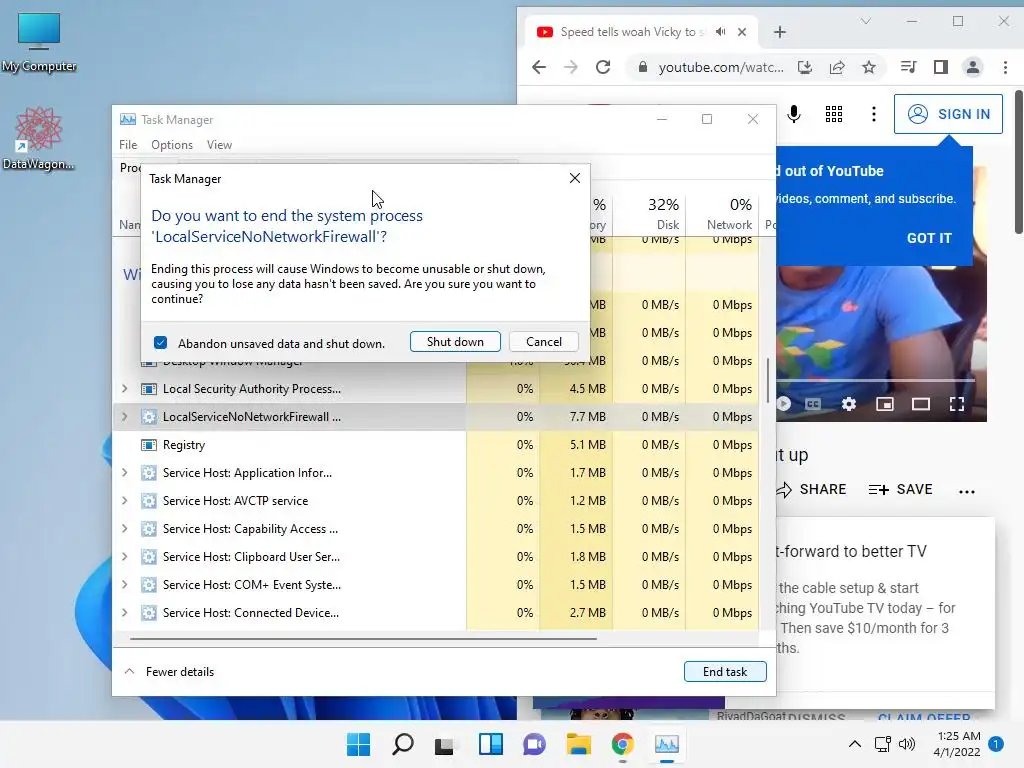
Task: Toggle closed captions on video
Action: tap(812, 404)
